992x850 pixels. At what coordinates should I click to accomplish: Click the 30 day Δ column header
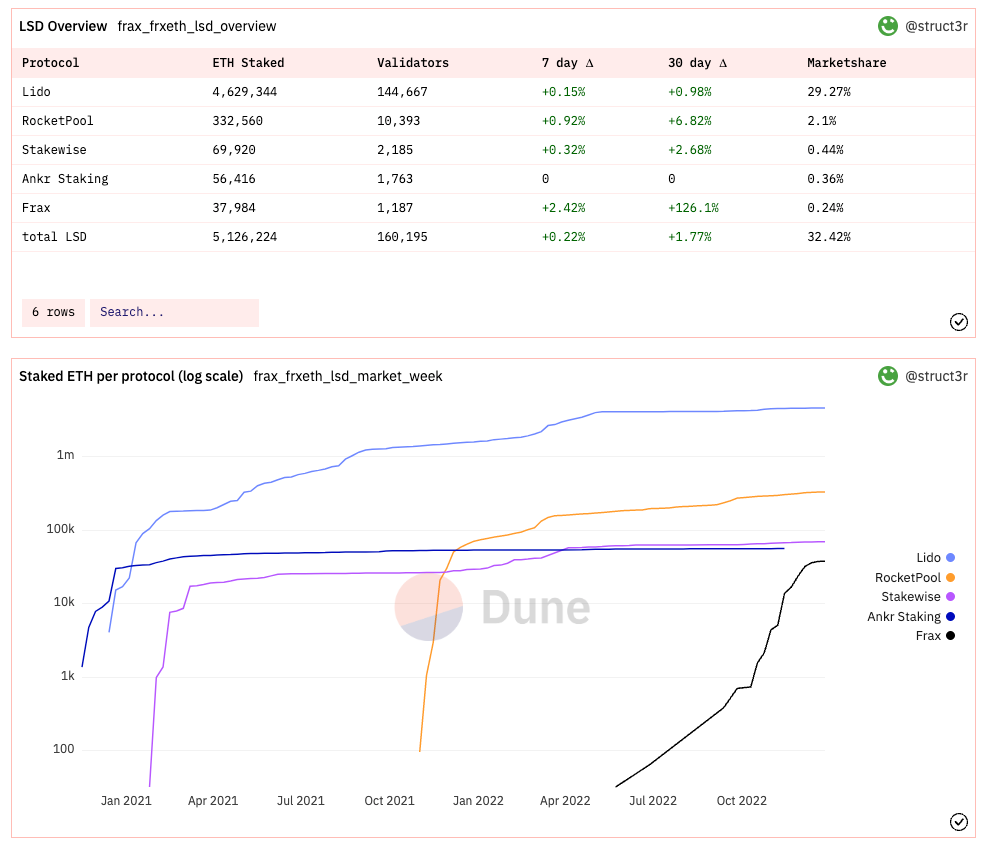[697, 63]
